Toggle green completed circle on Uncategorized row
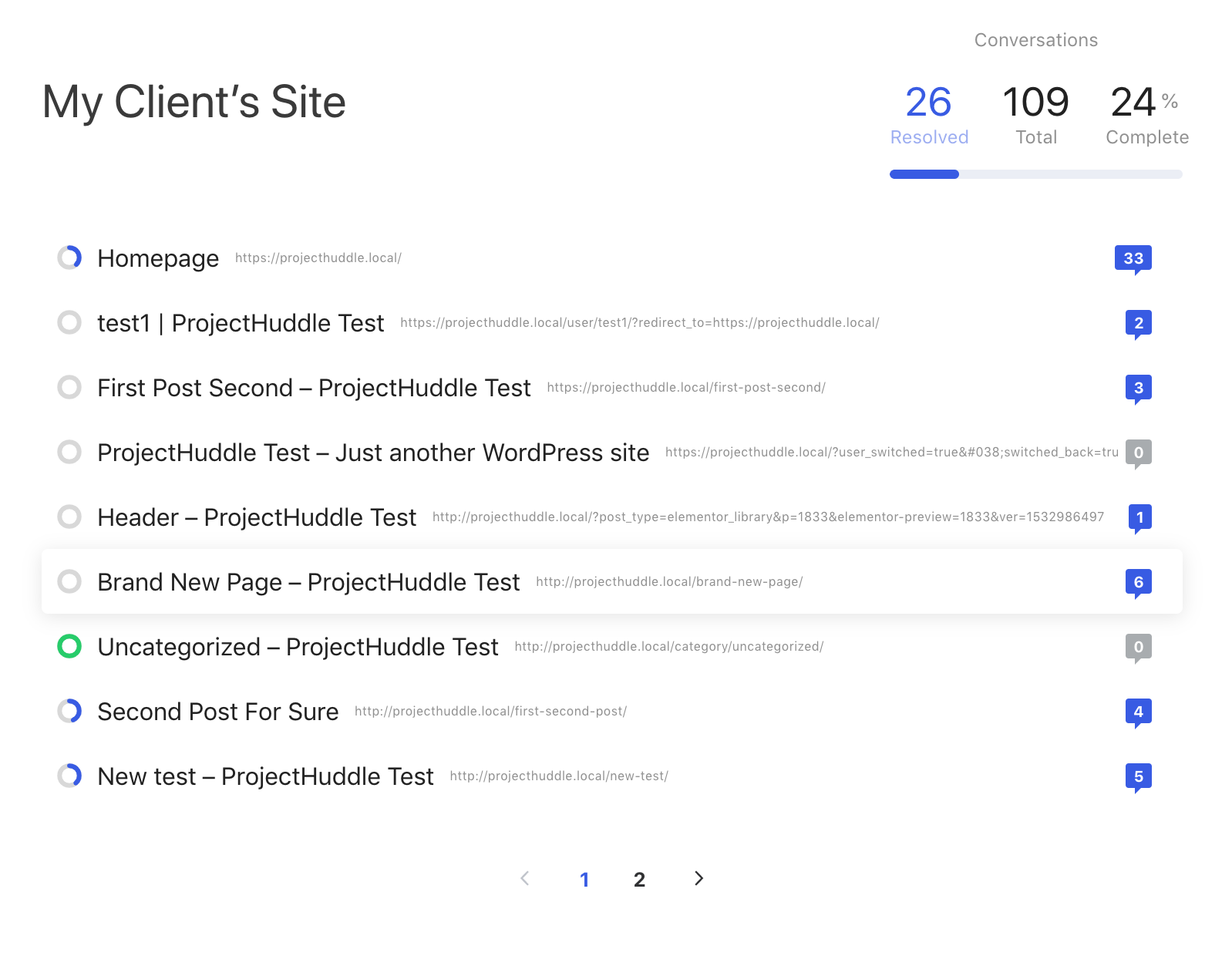Screen dimensions: 1232x973 pyautogui.click(x=69, y=646)
